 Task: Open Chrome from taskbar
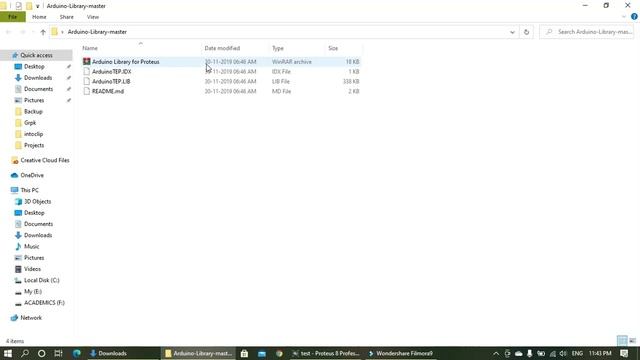[x=279, y=353]
